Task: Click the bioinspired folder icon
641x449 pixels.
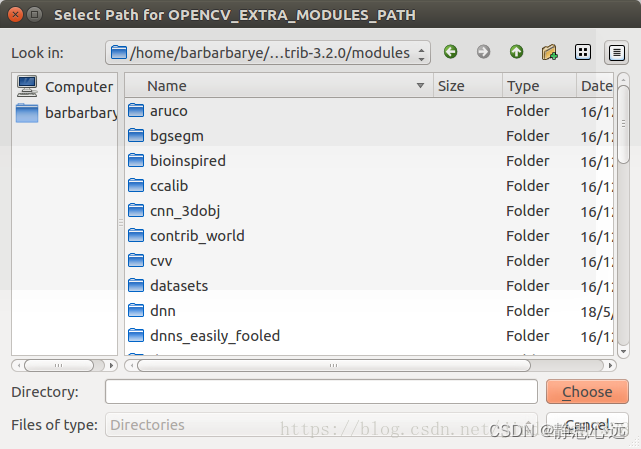Action: [x=136, y=160]
